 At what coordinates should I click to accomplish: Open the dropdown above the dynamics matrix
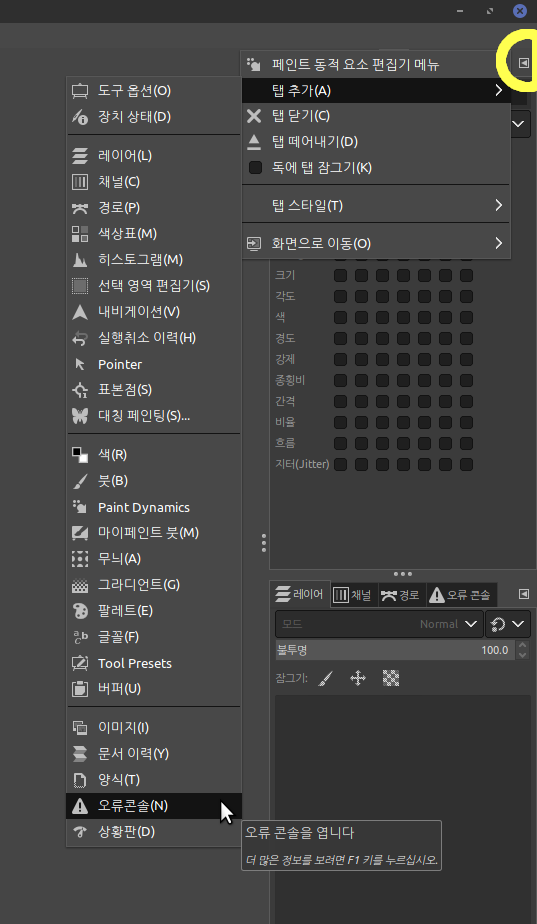(519, 124)
